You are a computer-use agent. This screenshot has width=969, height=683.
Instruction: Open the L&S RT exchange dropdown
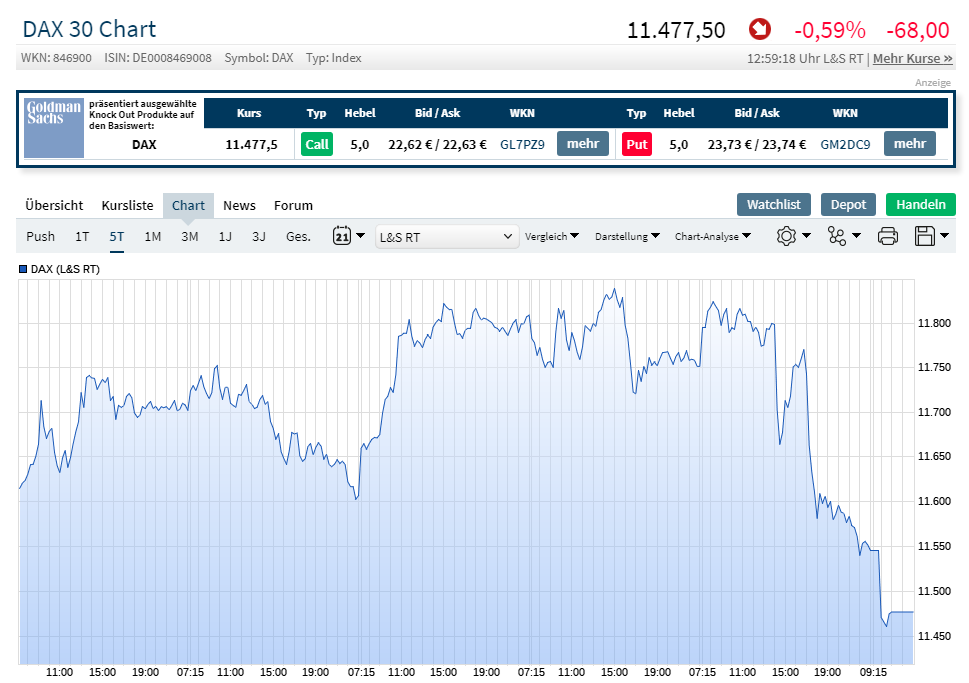click(x=447, y=237)
